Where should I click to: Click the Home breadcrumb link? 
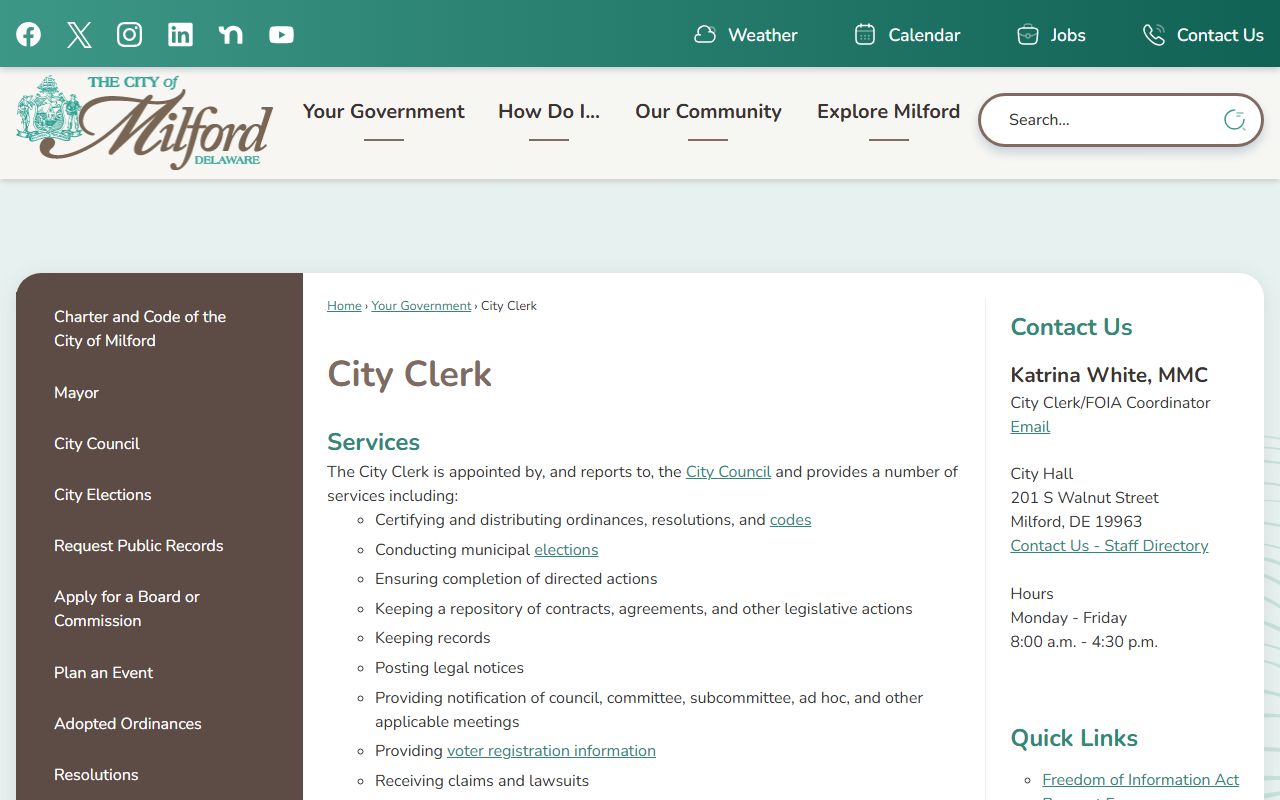tap(344, 306)
